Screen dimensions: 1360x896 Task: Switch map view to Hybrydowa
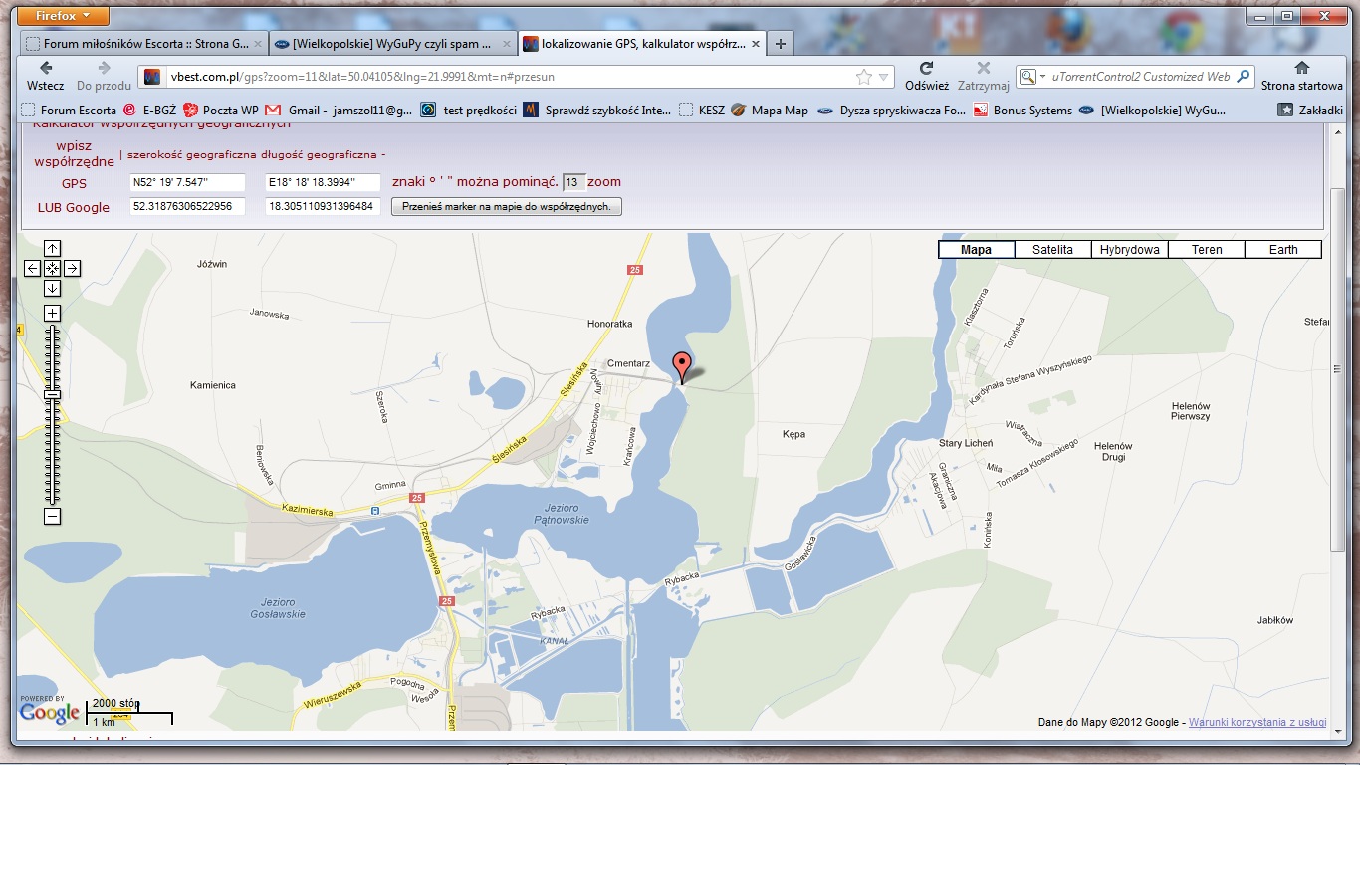tap(1129, 250)
